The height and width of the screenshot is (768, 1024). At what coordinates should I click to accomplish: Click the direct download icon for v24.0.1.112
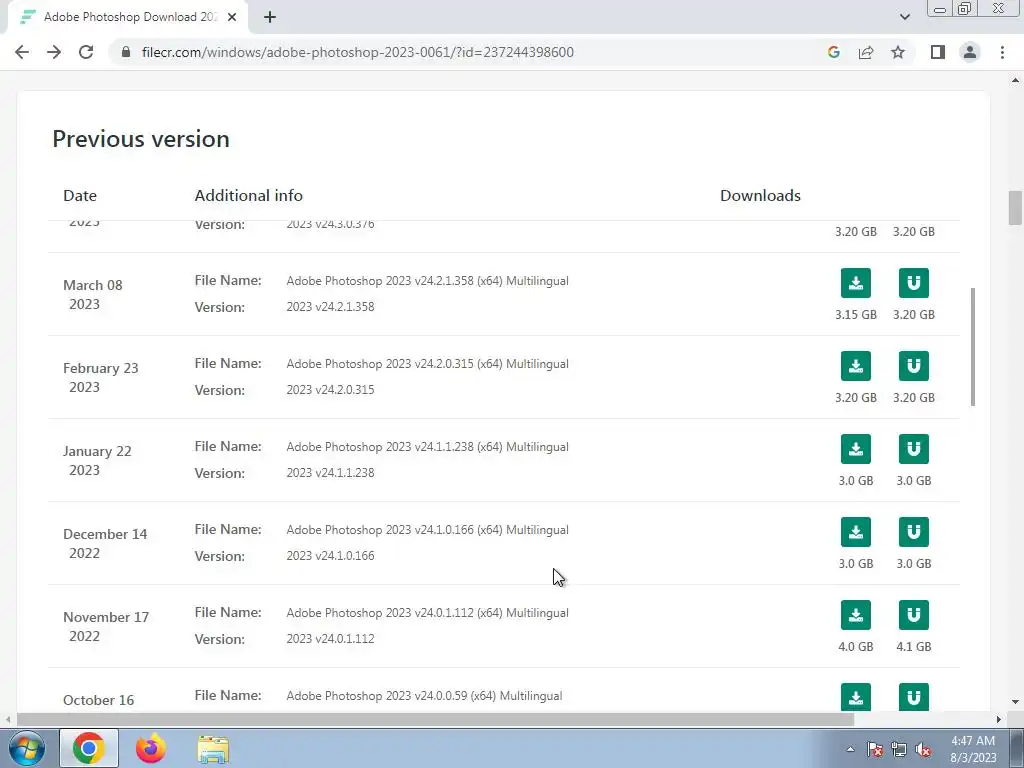(x=856, y=615)
